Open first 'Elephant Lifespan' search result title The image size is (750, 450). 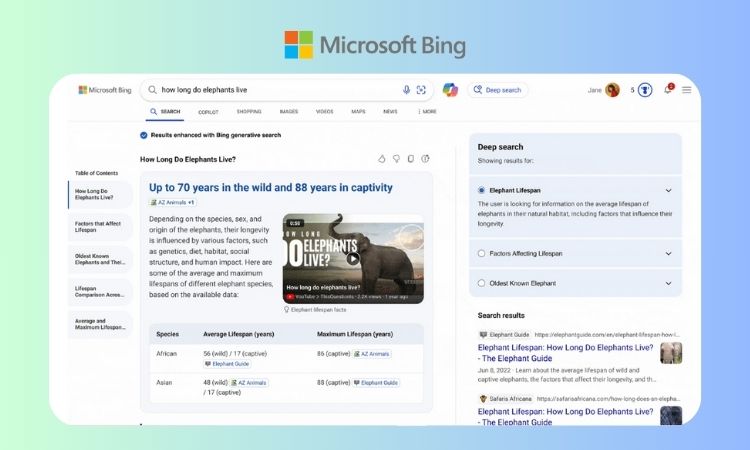[565, 353]
